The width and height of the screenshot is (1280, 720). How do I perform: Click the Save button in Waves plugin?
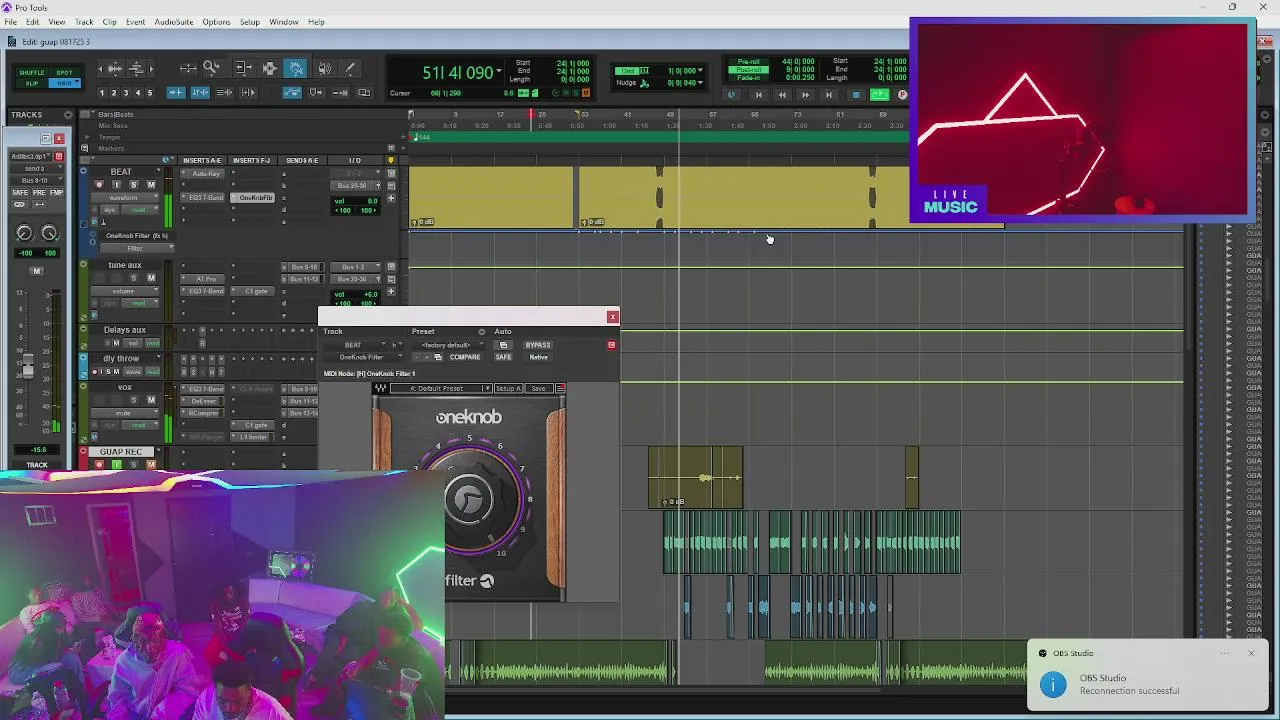click(x=539, y=388)
